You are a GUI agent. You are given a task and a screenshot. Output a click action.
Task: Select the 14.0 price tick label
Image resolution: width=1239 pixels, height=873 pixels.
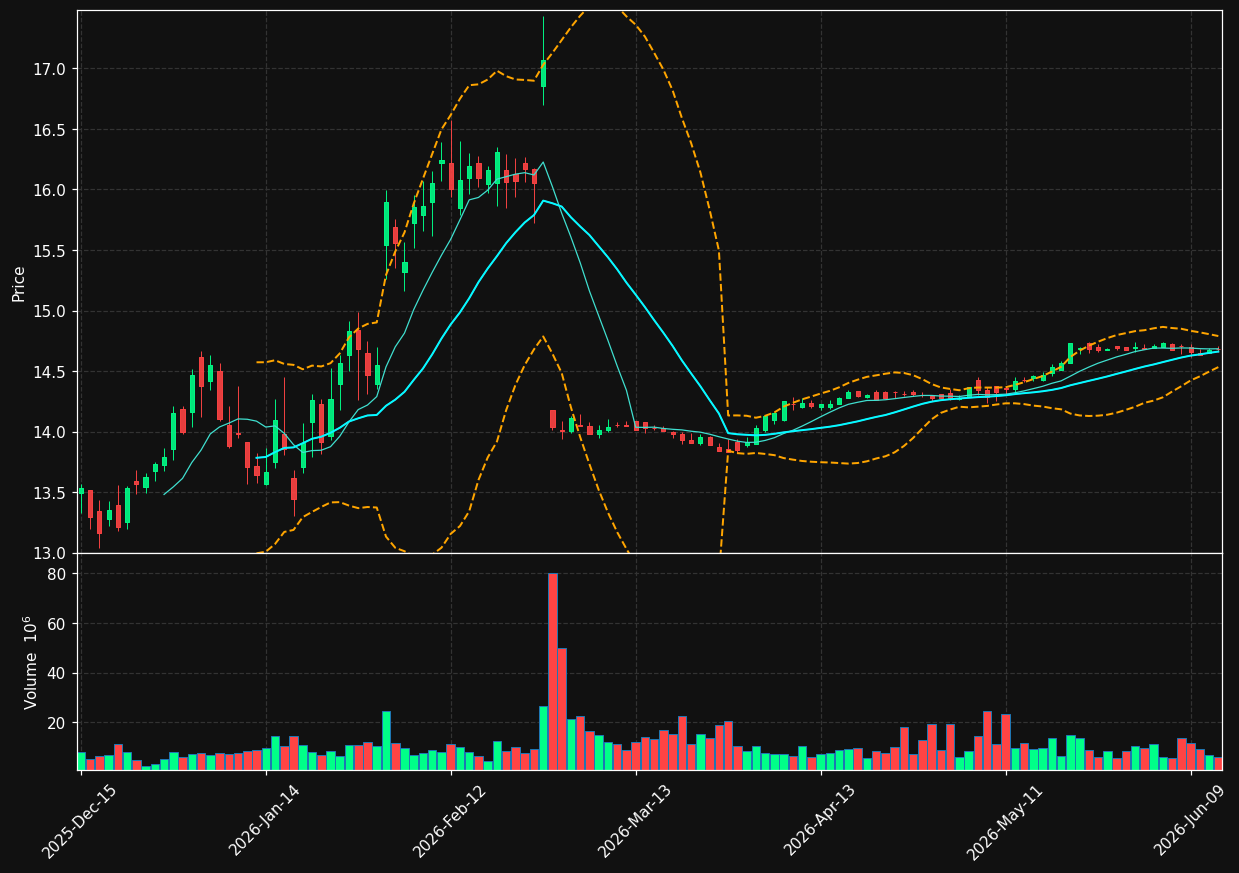[x=51, y=432]
